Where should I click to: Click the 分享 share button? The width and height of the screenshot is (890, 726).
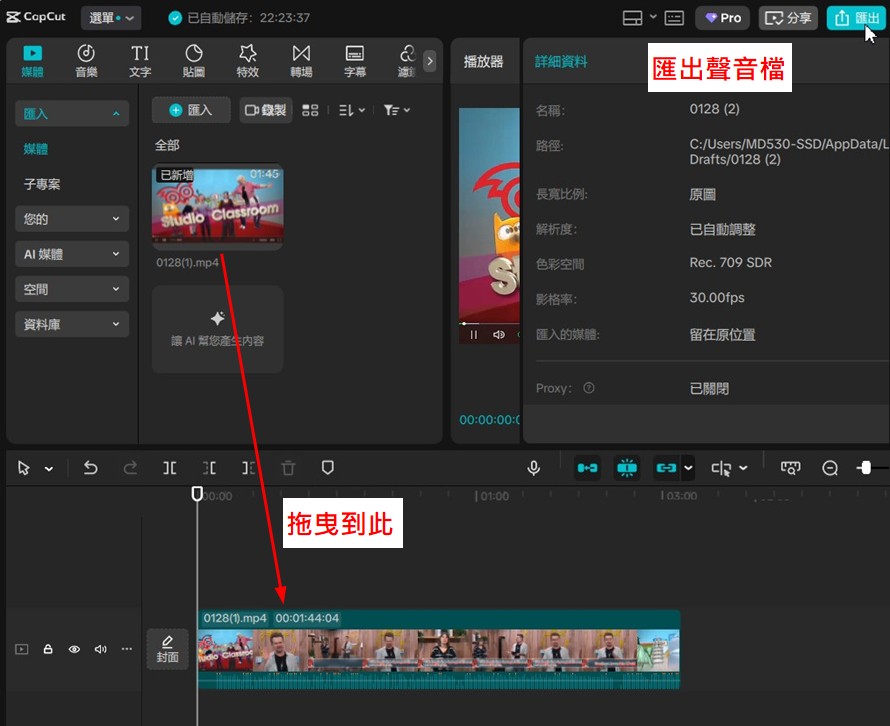coord(788,18)
